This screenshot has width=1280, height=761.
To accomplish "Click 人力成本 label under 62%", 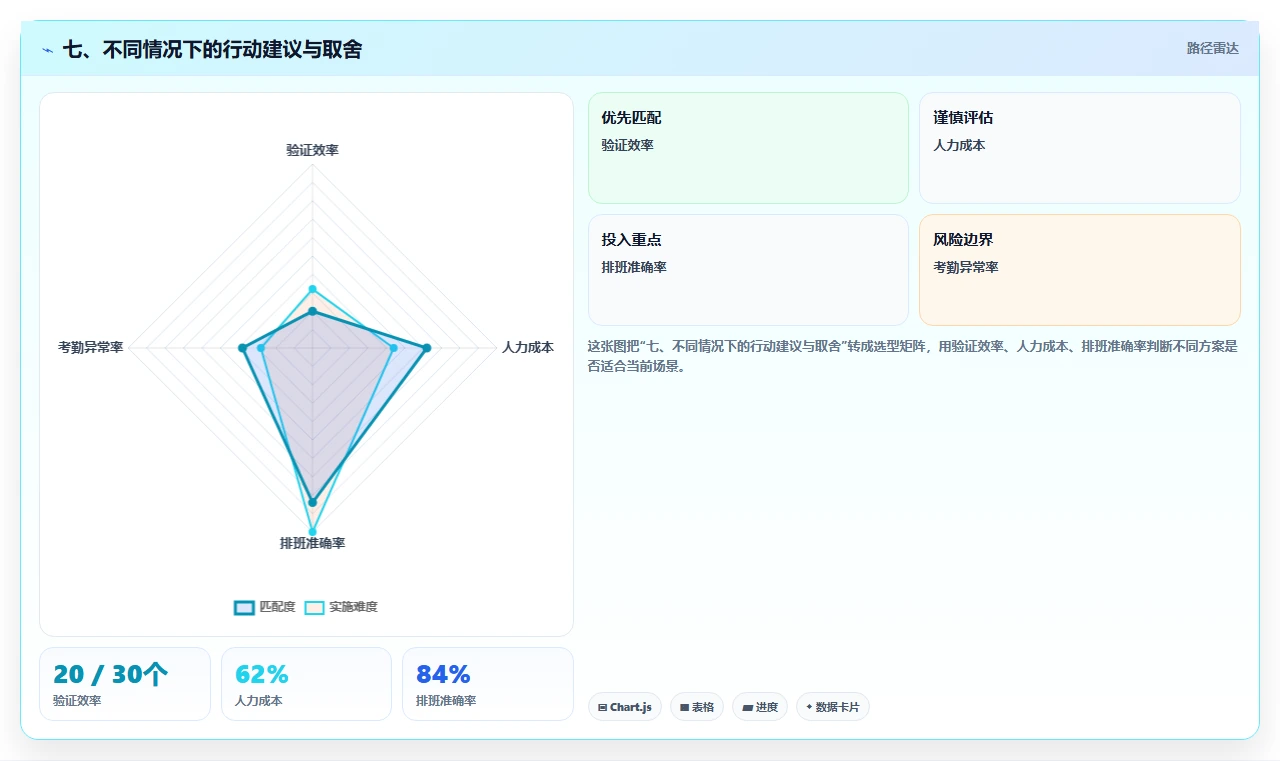I will coord(259,701).
